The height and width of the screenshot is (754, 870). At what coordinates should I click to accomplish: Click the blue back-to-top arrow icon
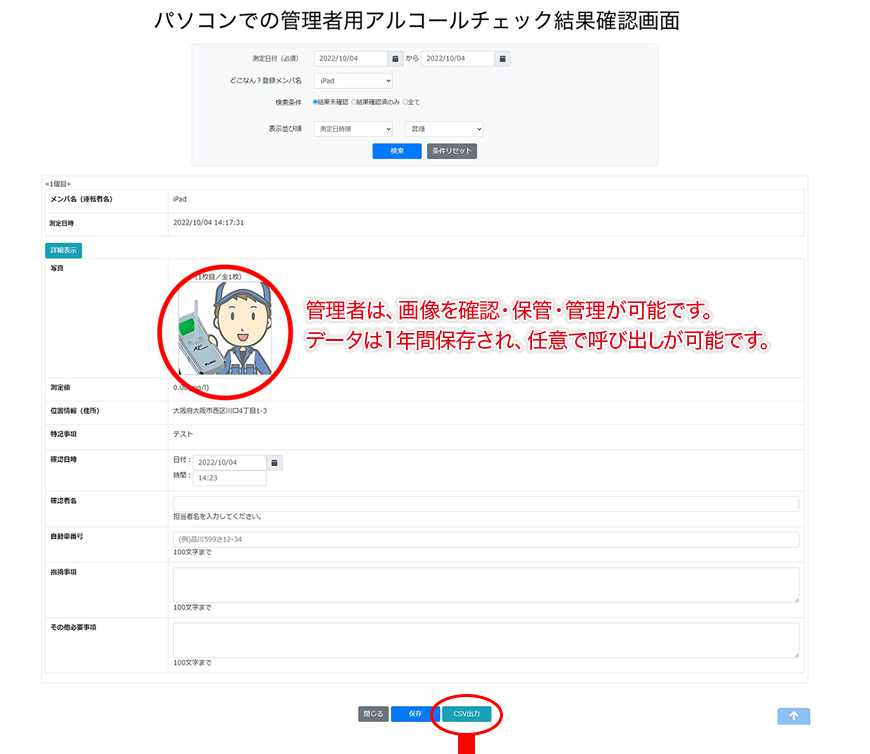(x=794, y=716)
